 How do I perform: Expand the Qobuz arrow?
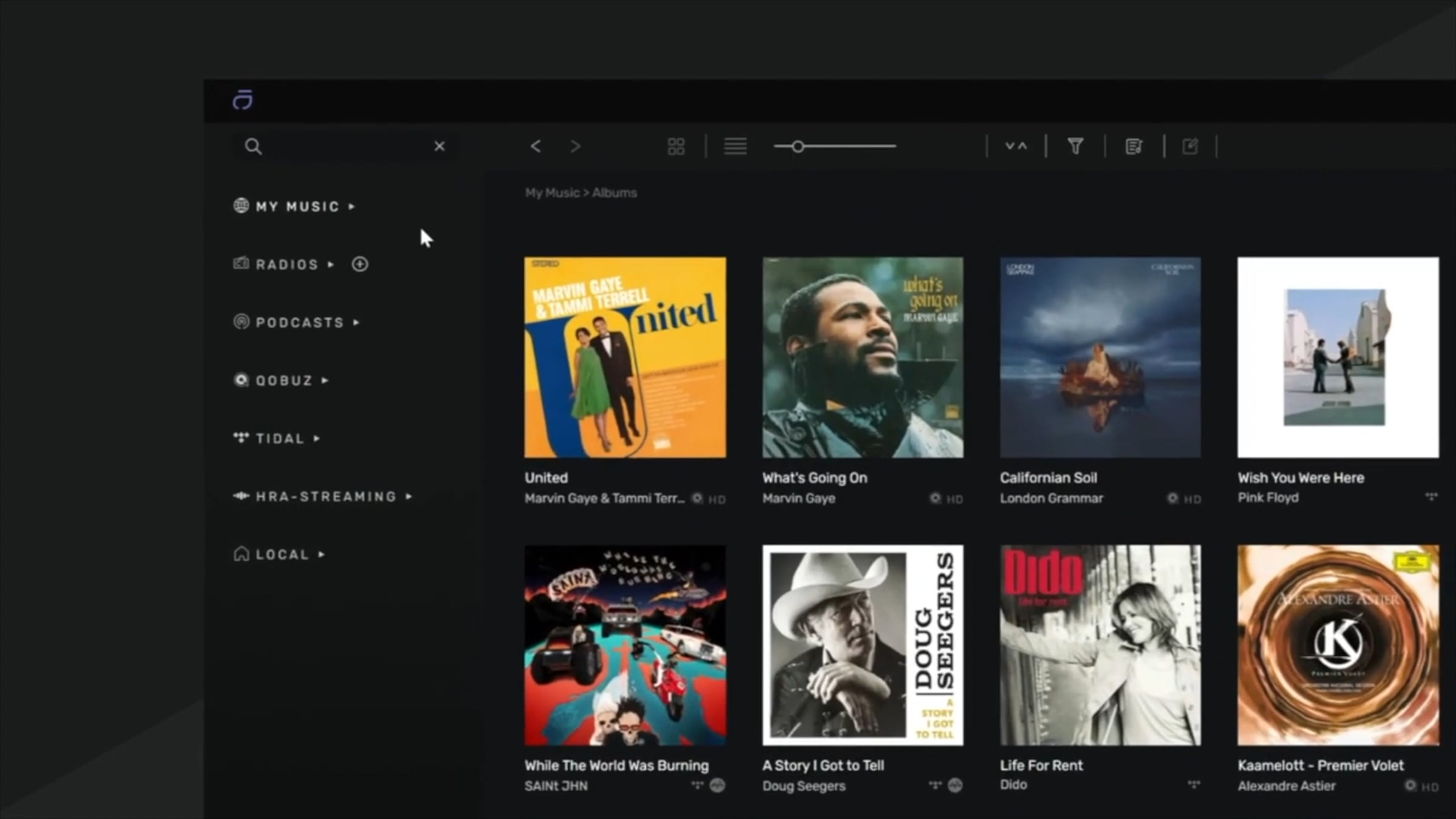click(325, 380)
